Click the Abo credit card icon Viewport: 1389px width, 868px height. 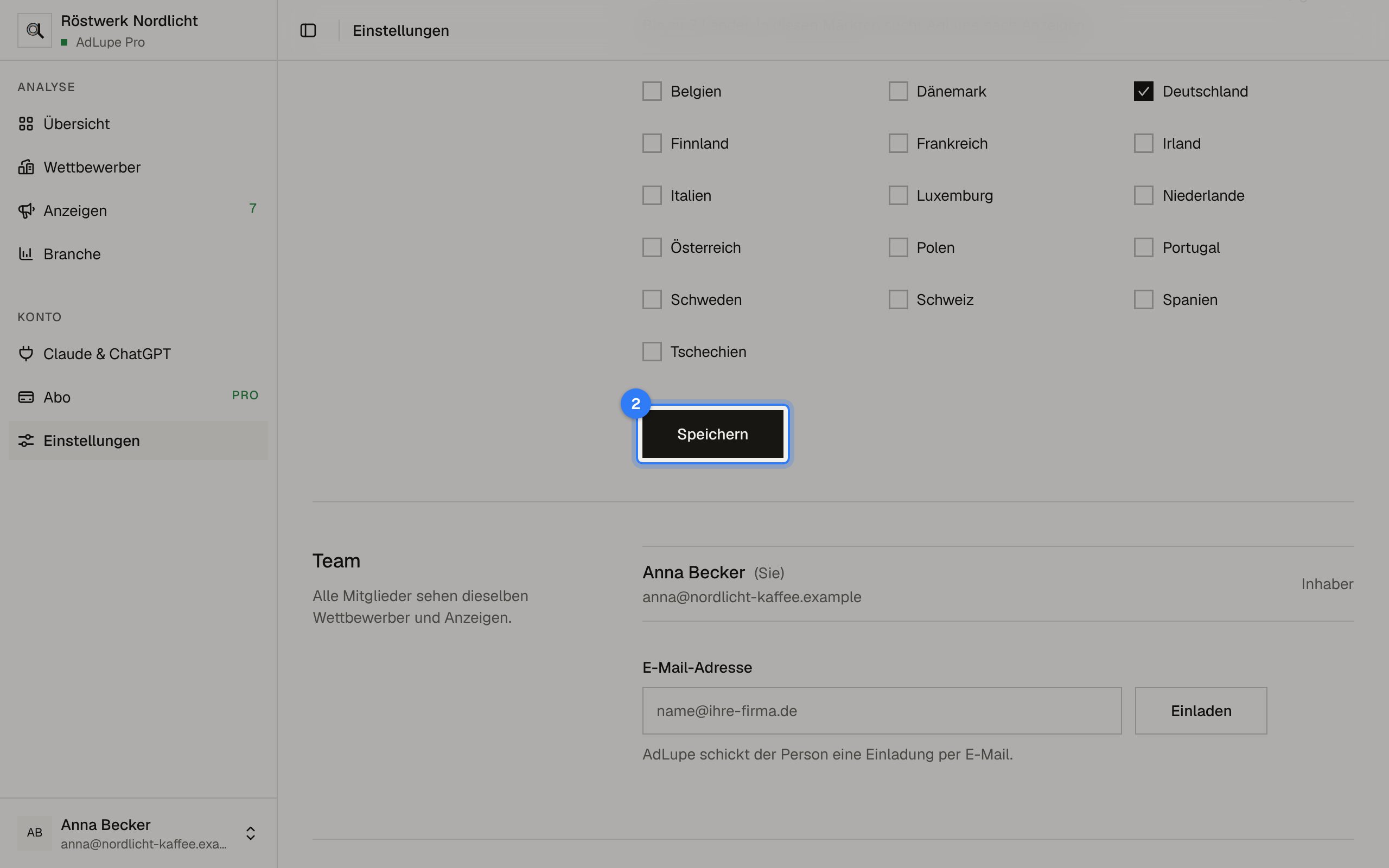click(26, 397)
